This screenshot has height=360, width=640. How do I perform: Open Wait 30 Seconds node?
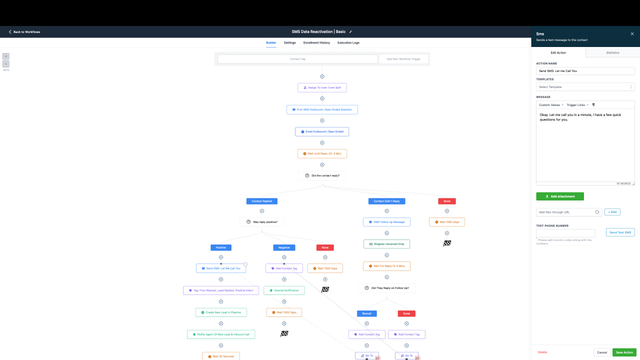(x=221, y=356)
